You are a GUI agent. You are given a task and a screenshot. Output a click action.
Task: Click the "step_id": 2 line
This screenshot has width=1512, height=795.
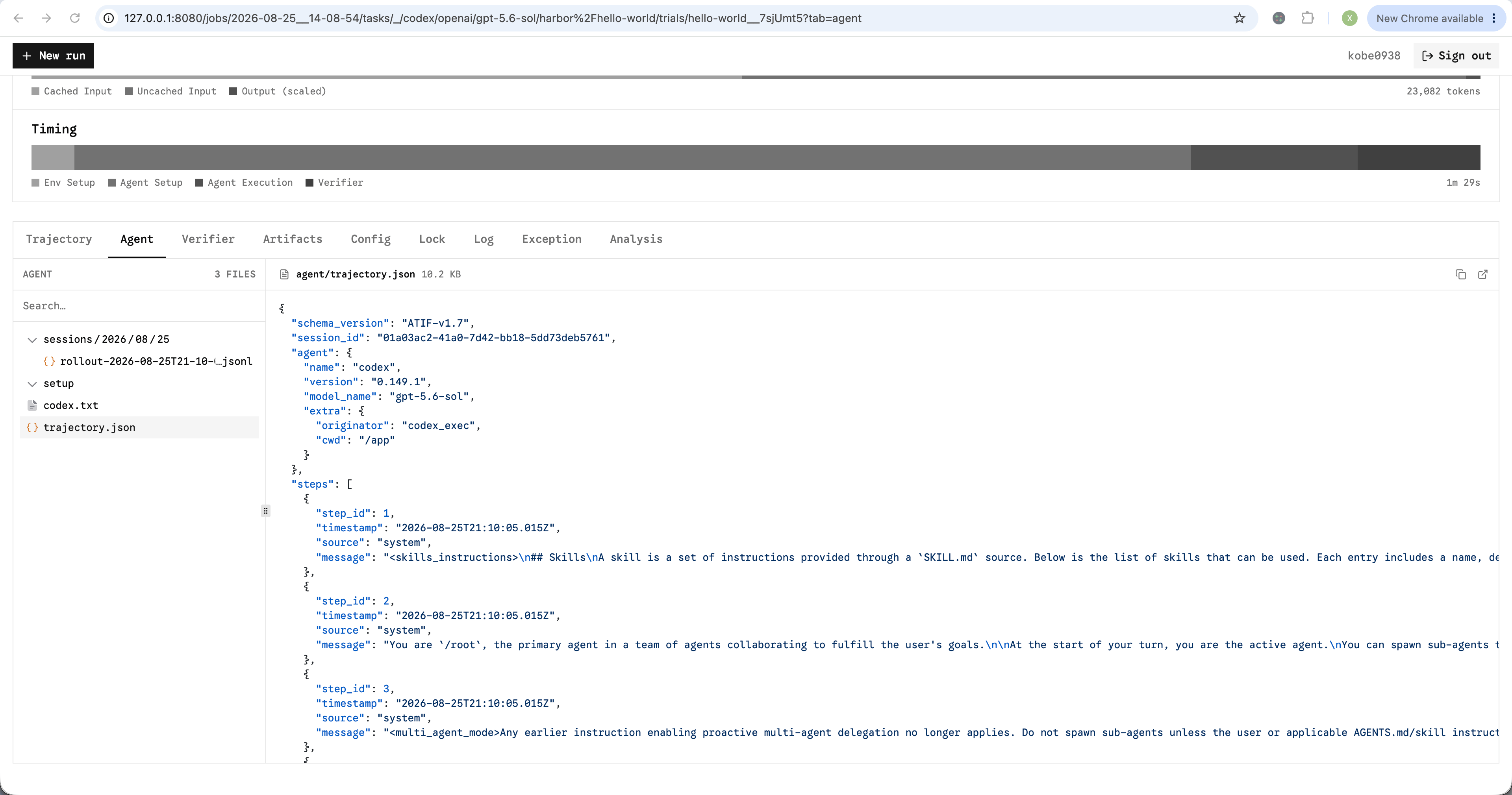pos(354,601)
